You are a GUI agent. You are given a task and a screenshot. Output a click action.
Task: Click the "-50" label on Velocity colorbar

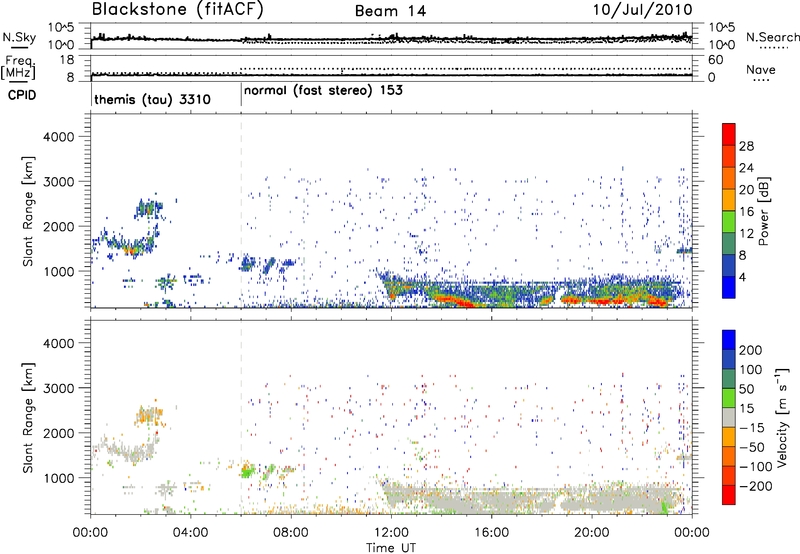[x=752, y=447]
